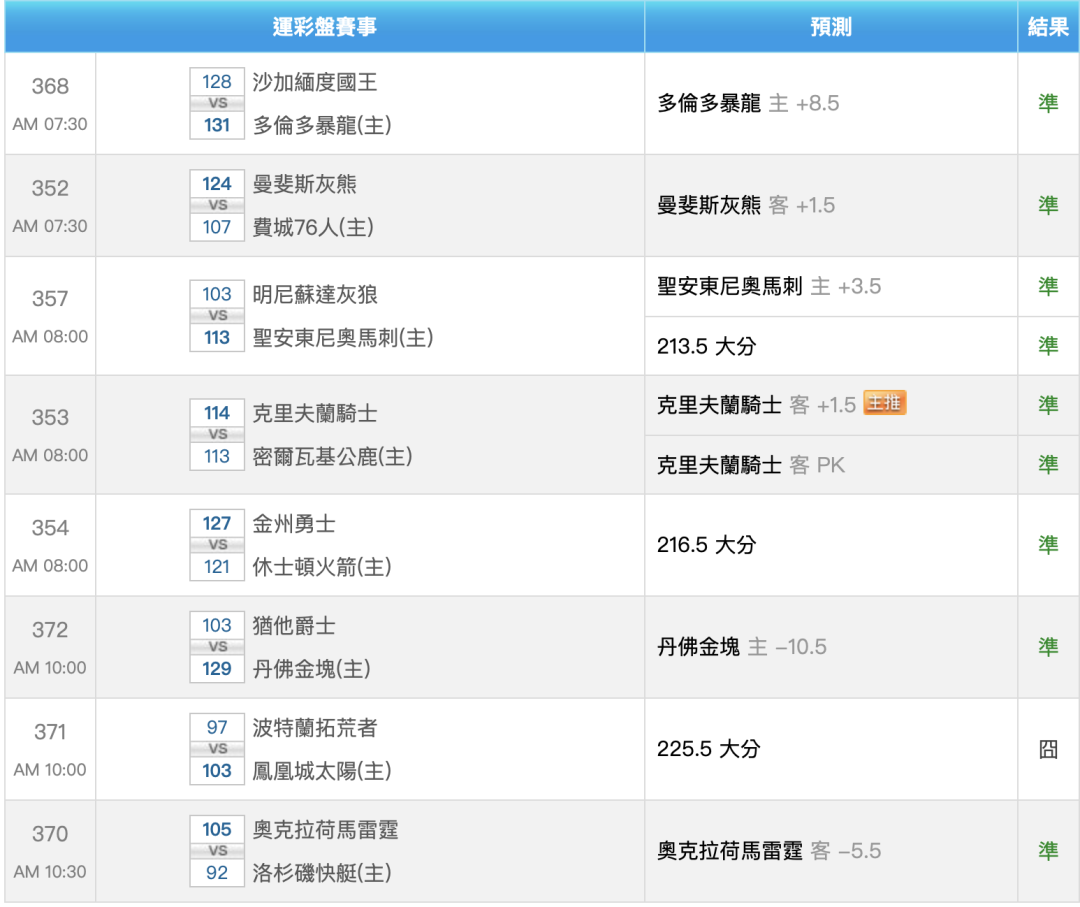The image size is (1080, 907).
Task: Click team name 聖安東尼奧馬刺(主) in matchup
Action: (343, 337)
